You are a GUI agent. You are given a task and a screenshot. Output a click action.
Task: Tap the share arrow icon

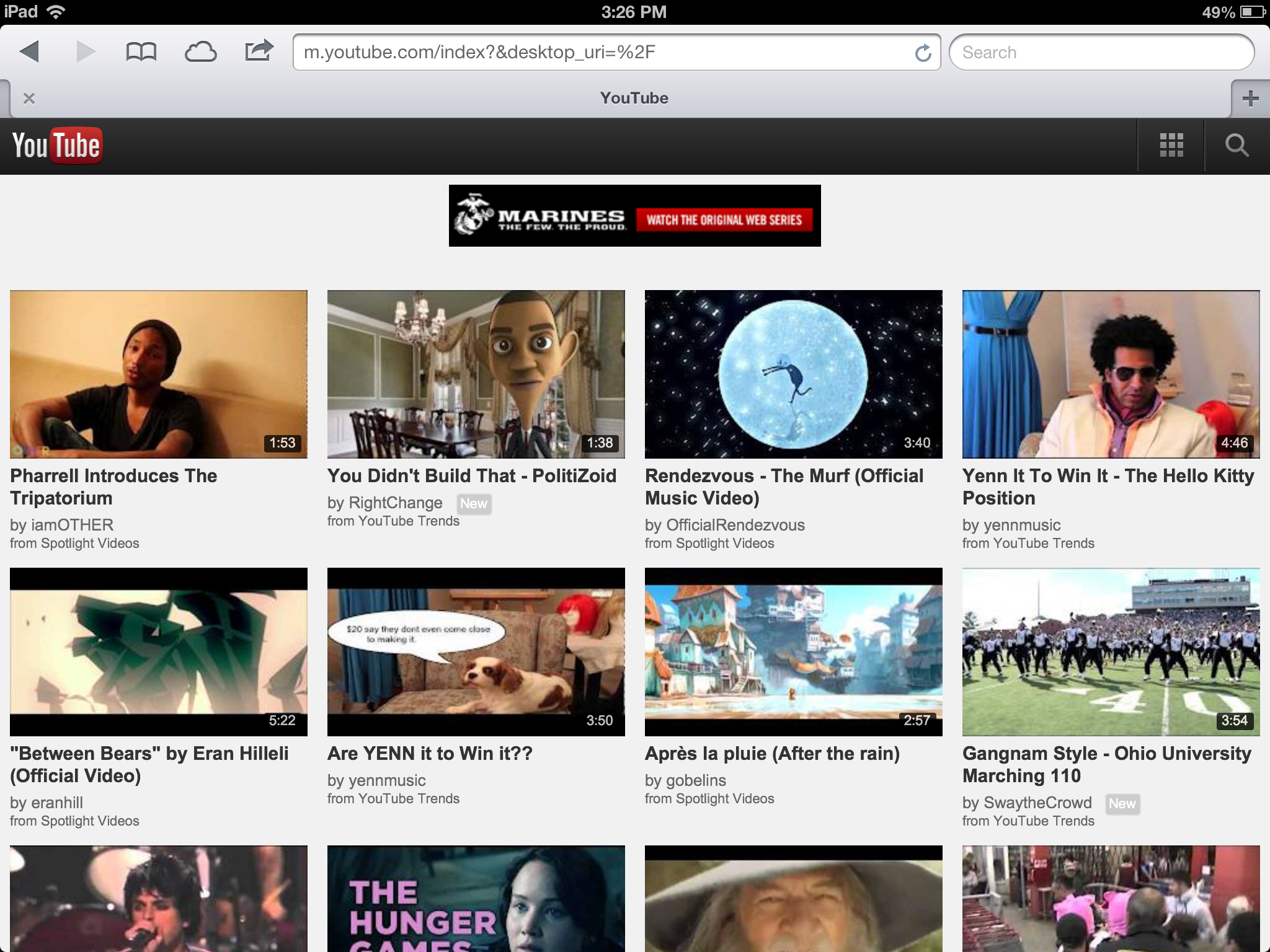[259, 50]
